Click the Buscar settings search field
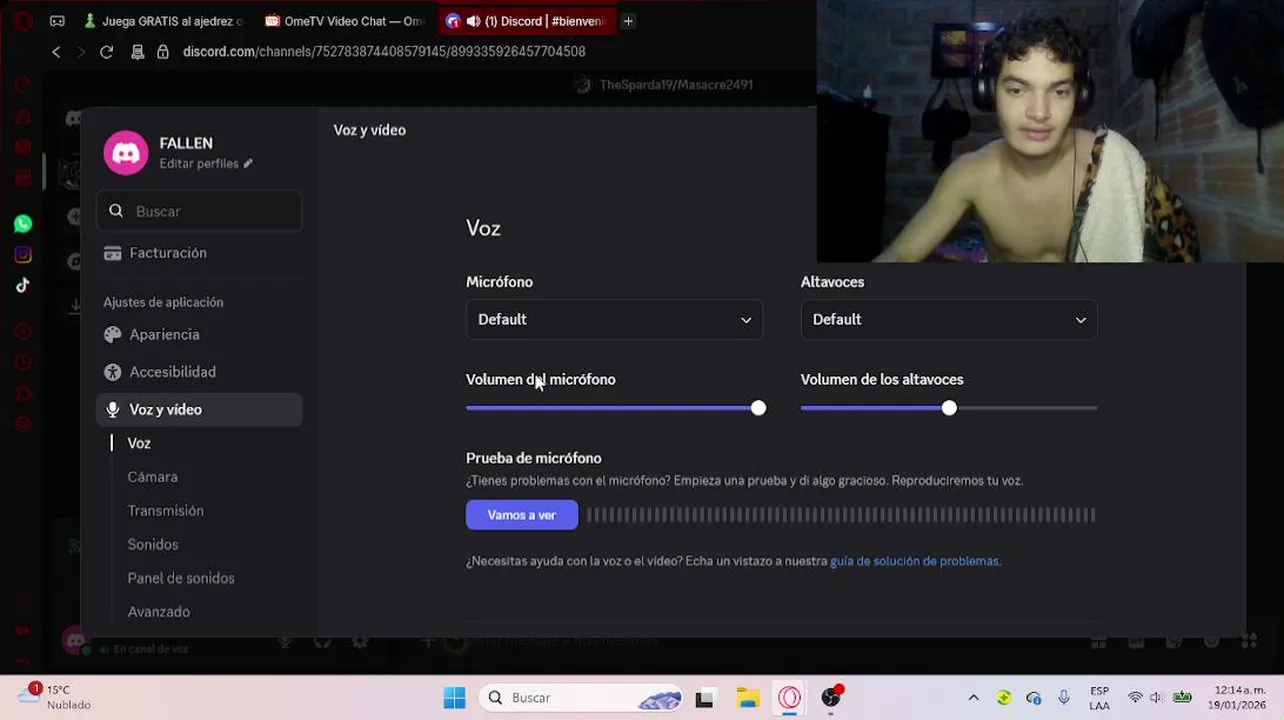The width and height of the screenshot is (1284, 720). (x=199, y=211)
